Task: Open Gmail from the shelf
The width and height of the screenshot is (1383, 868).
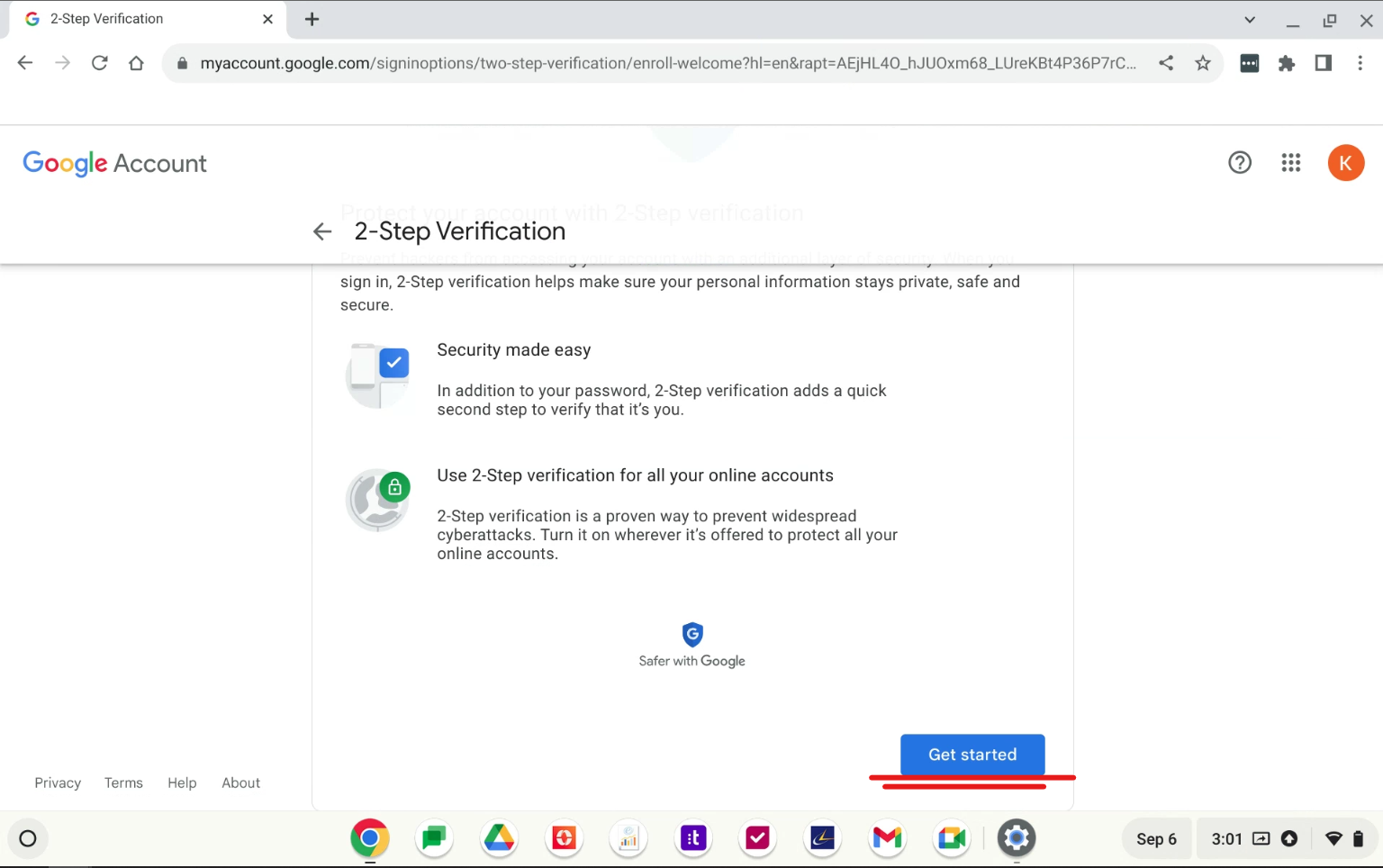Action: click(x=888, y=839)
